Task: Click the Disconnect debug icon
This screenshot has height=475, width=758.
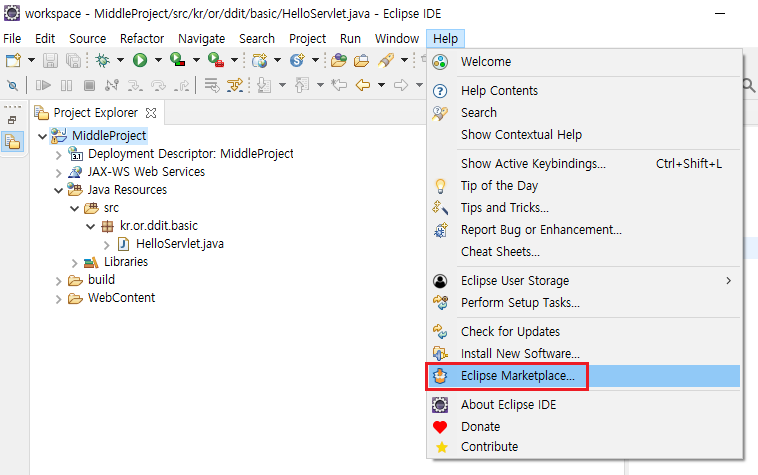Action: tap(112, 86)
